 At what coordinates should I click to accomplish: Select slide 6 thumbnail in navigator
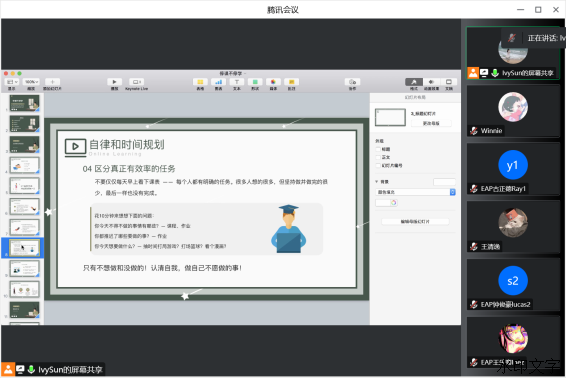(24, 207)
